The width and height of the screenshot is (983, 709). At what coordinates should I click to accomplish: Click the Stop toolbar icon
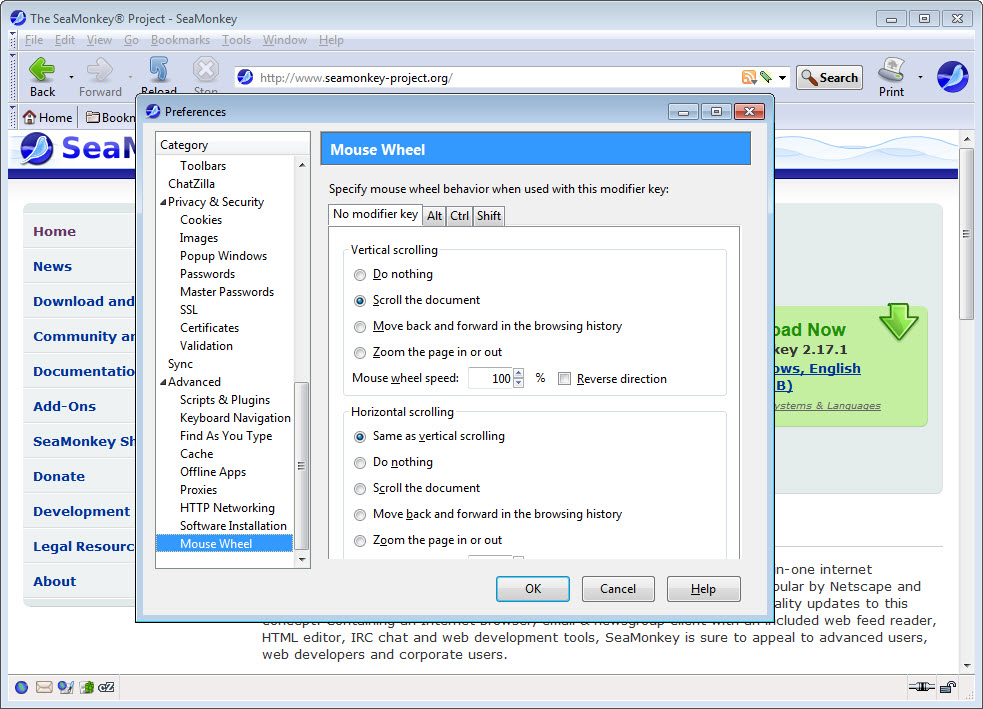click(206, 69)
